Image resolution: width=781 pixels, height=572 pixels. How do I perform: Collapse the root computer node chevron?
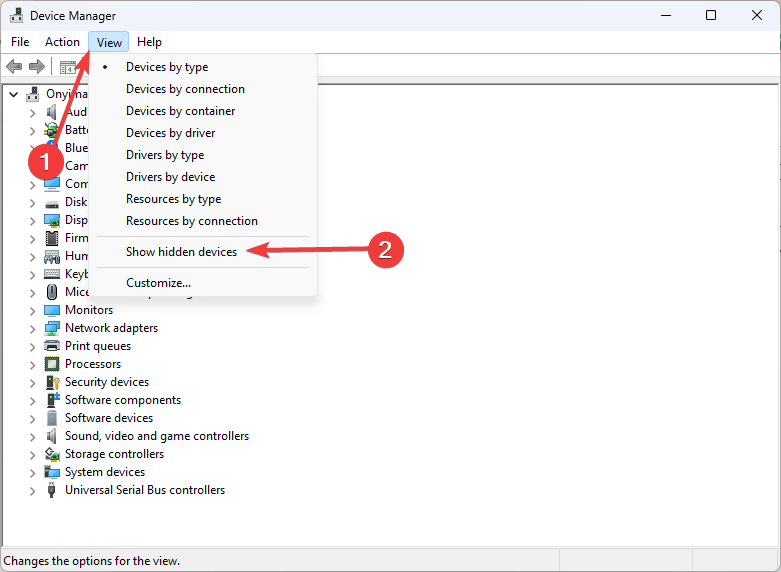coord(13,94)
